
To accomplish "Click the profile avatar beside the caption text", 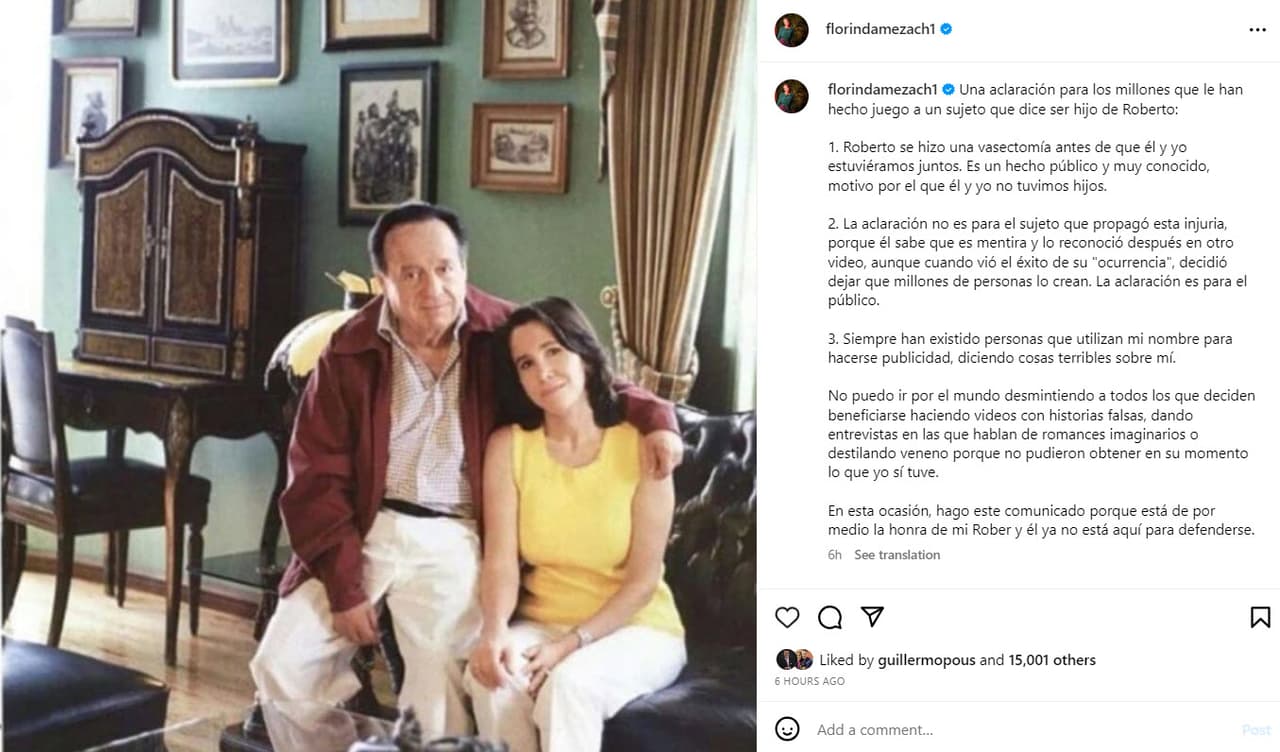I will click(791, 91).
